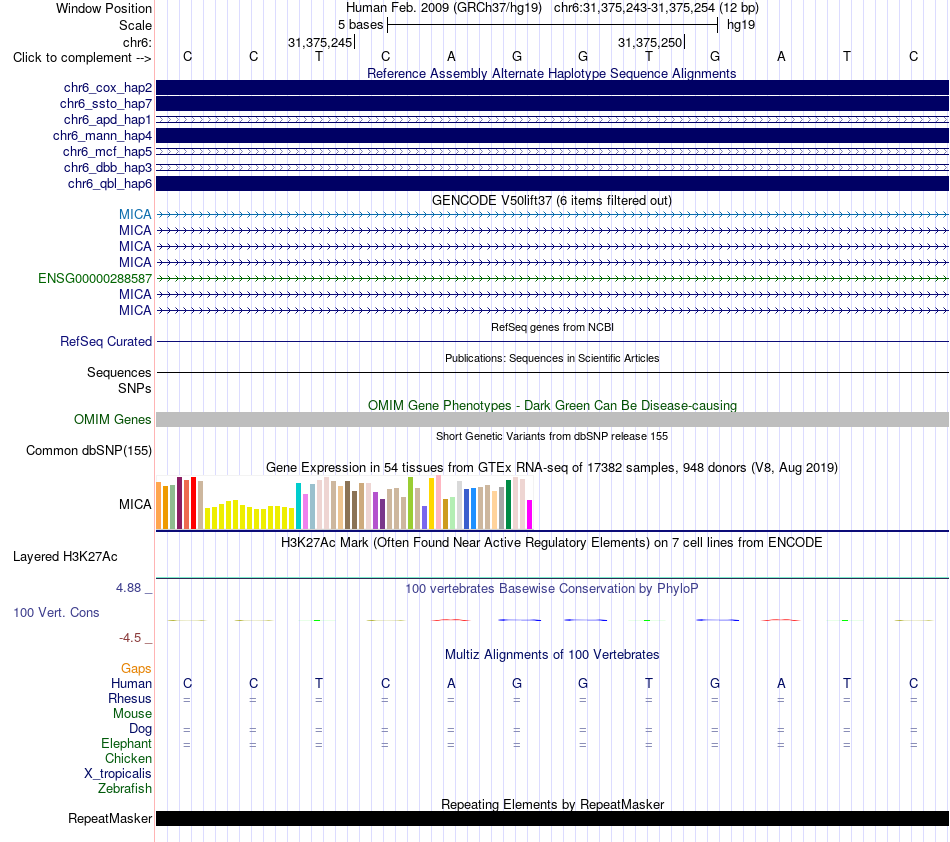Viewport: 950px width, 842px height.
Task: Select the Human species label
Action: (131, 683)
